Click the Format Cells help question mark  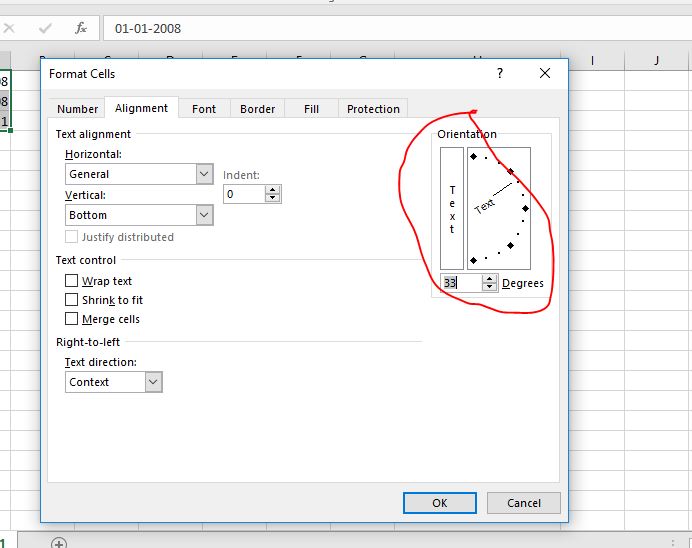[x=500, y=73]
